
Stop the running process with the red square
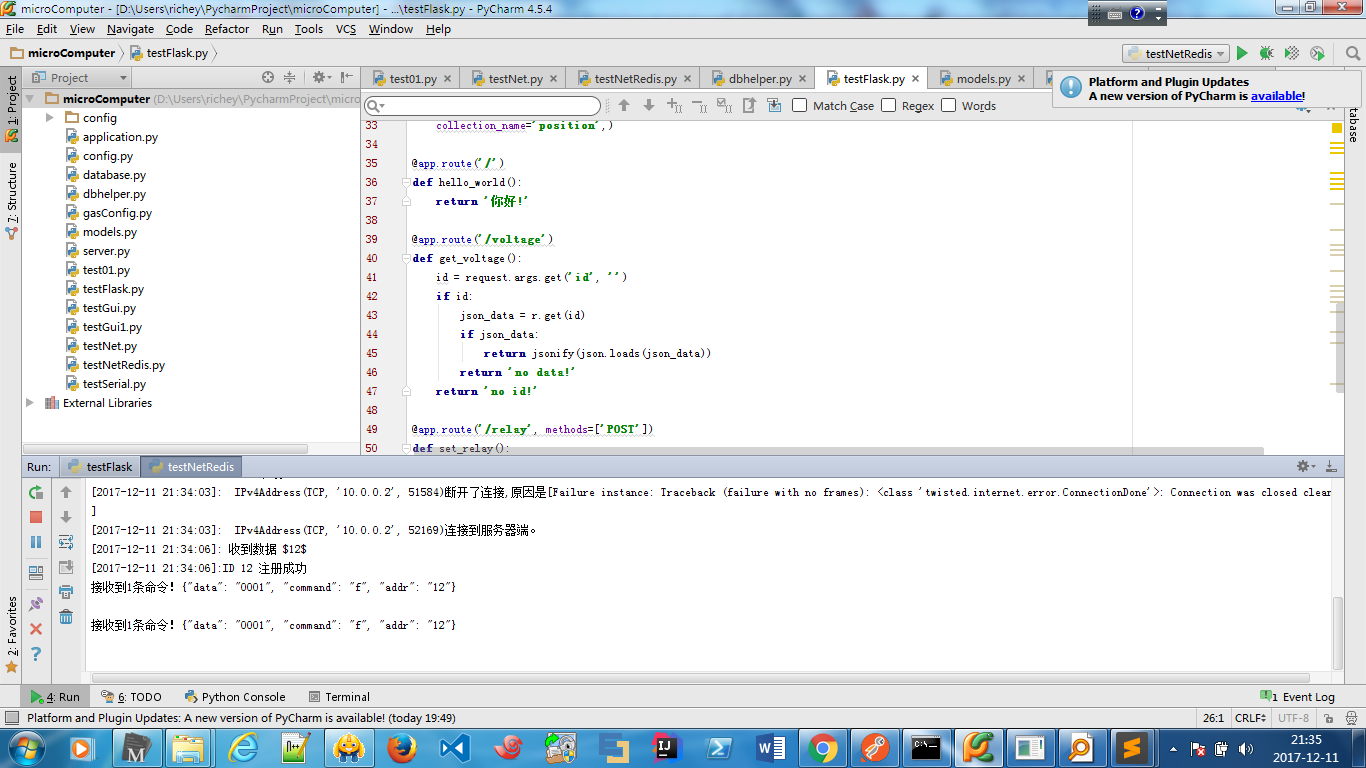pyautogui.click(x=36, y=517)
